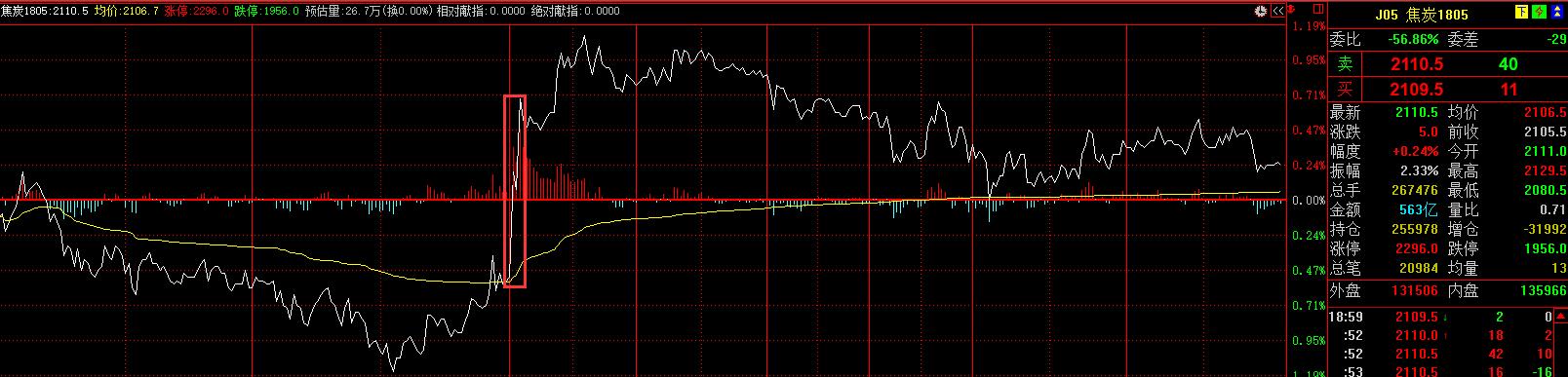The image size is (1568, 377).
Task: Click the 委比 ratio value
Action: click(1404, 39)
